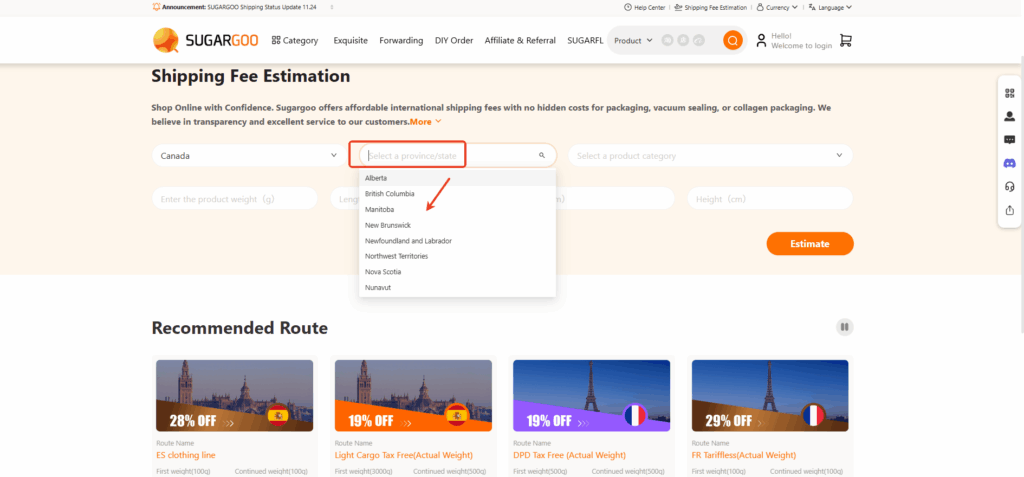
Task: Click the orange 19% OFF Spain banner
Action: coord(413,395)
